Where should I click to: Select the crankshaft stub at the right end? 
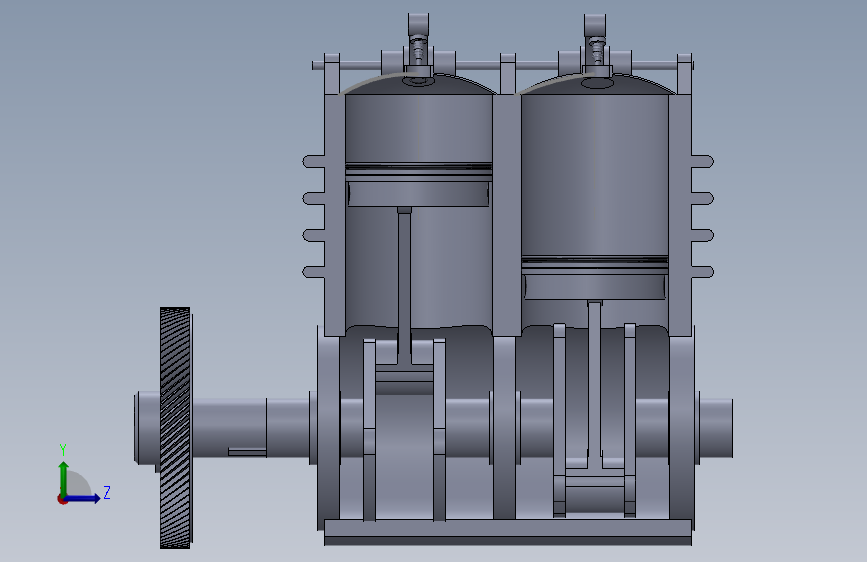[716, 428]
